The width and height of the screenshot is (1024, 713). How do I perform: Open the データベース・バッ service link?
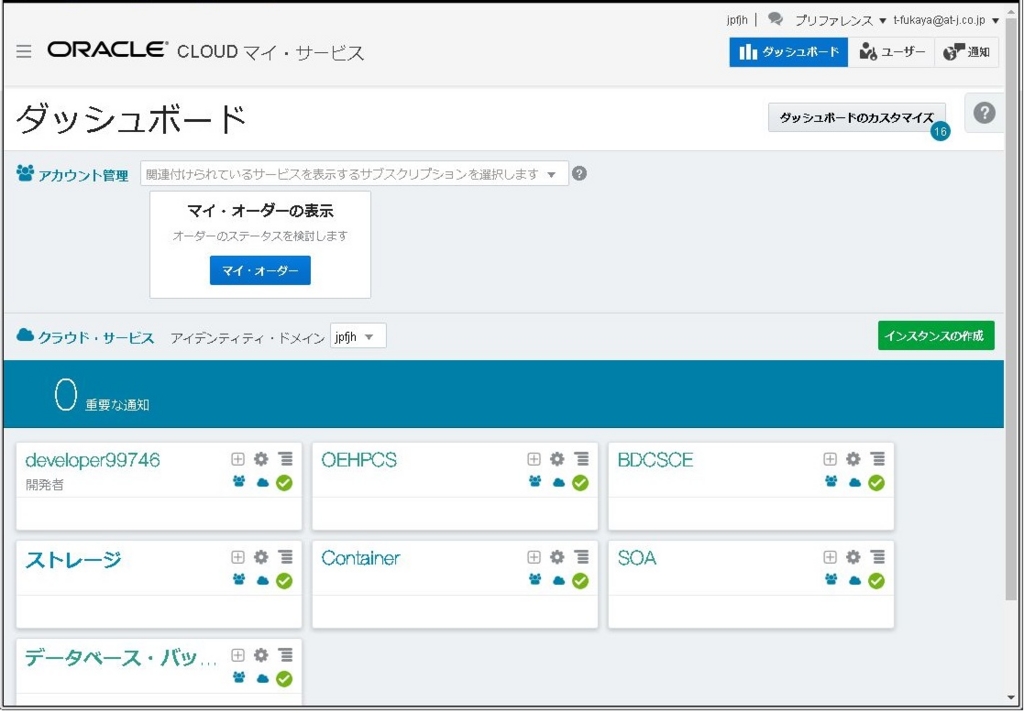[x=121, y=658]
